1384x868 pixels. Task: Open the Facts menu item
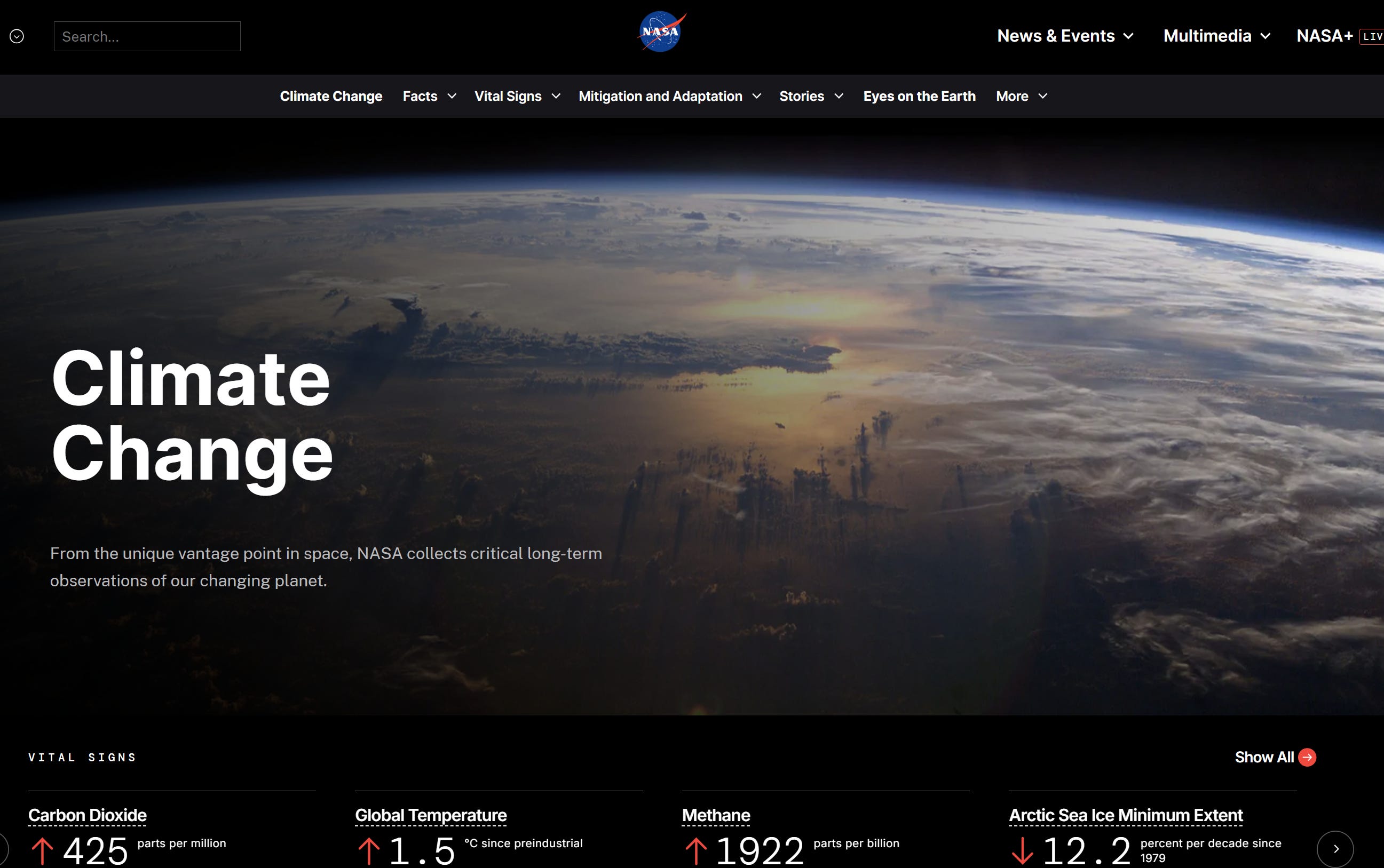tap(420, 96)
